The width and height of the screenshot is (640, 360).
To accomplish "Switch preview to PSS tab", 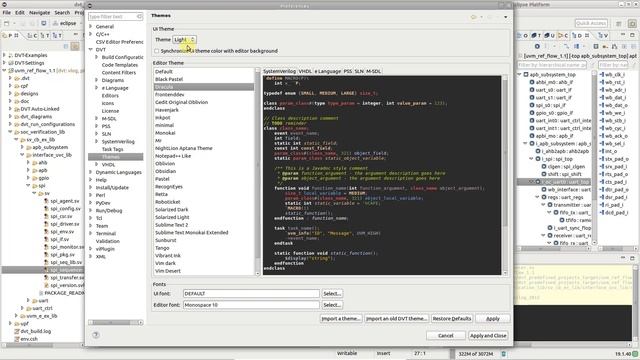I will 347,71.
